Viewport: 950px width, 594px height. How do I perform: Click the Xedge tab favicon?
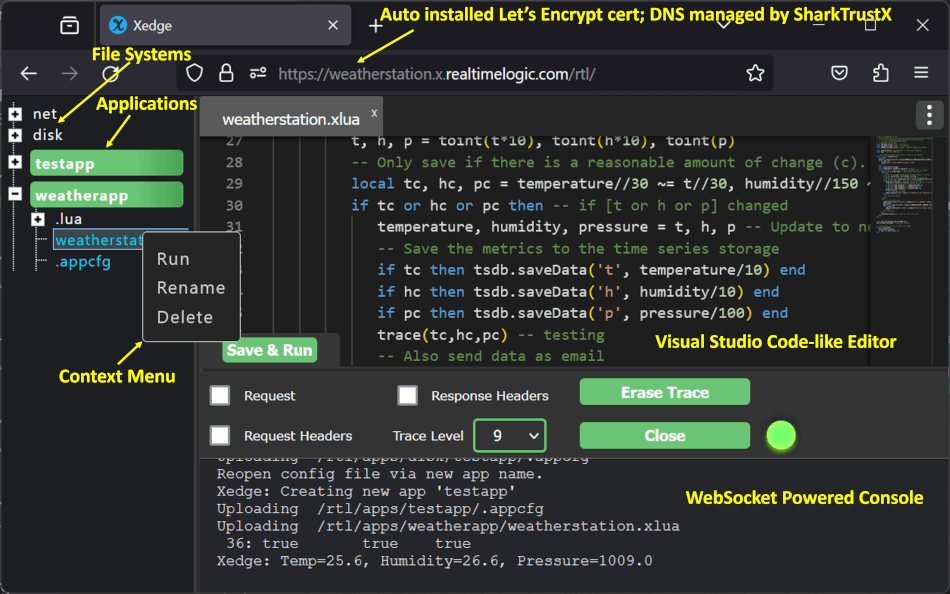[118, 25]
